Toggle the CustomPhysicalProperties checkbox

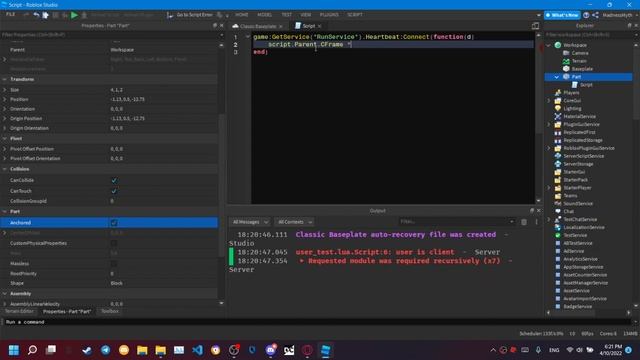(114, 243)
